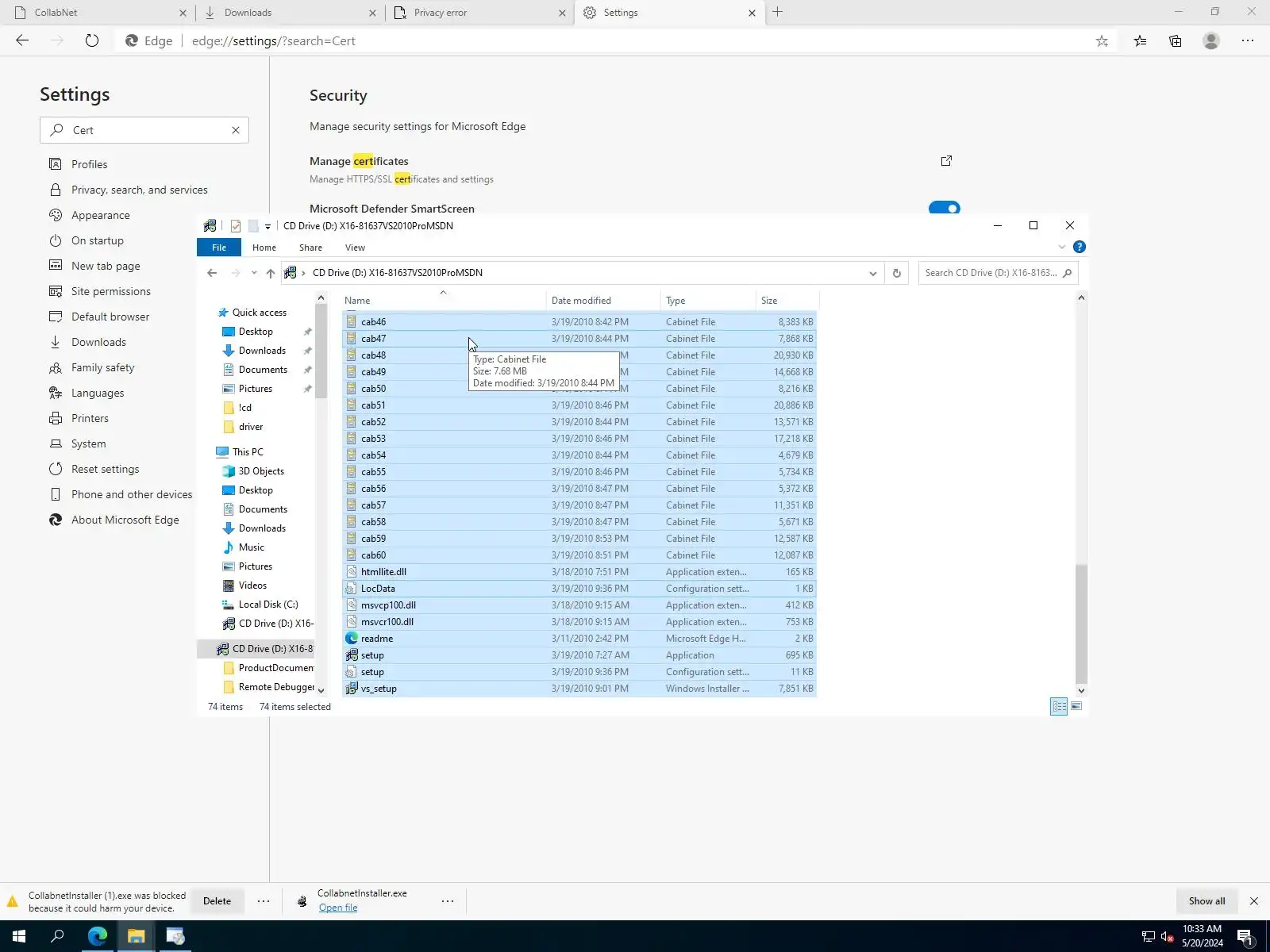
Task: Go up one folder level in Explorer
Action: coord(271,273)
